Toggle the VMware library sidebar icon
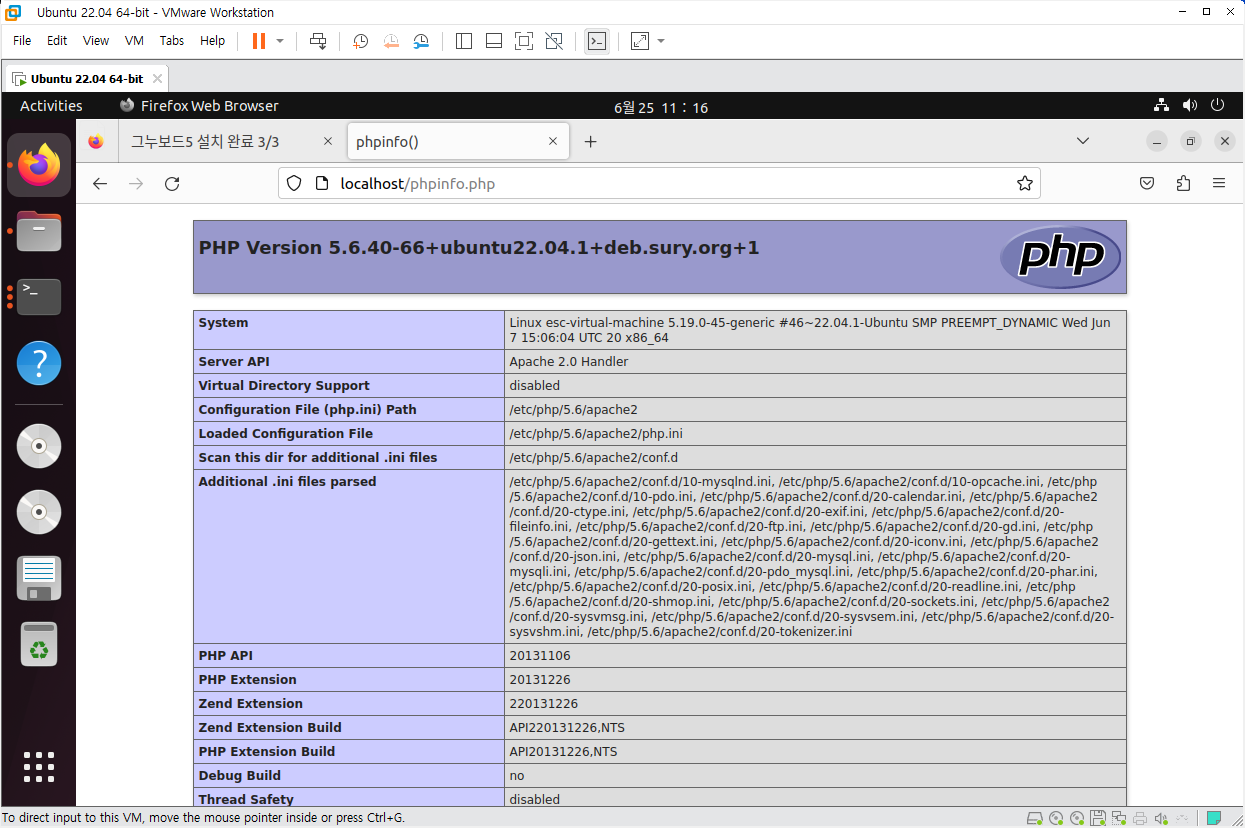 (x=463, y=41)
